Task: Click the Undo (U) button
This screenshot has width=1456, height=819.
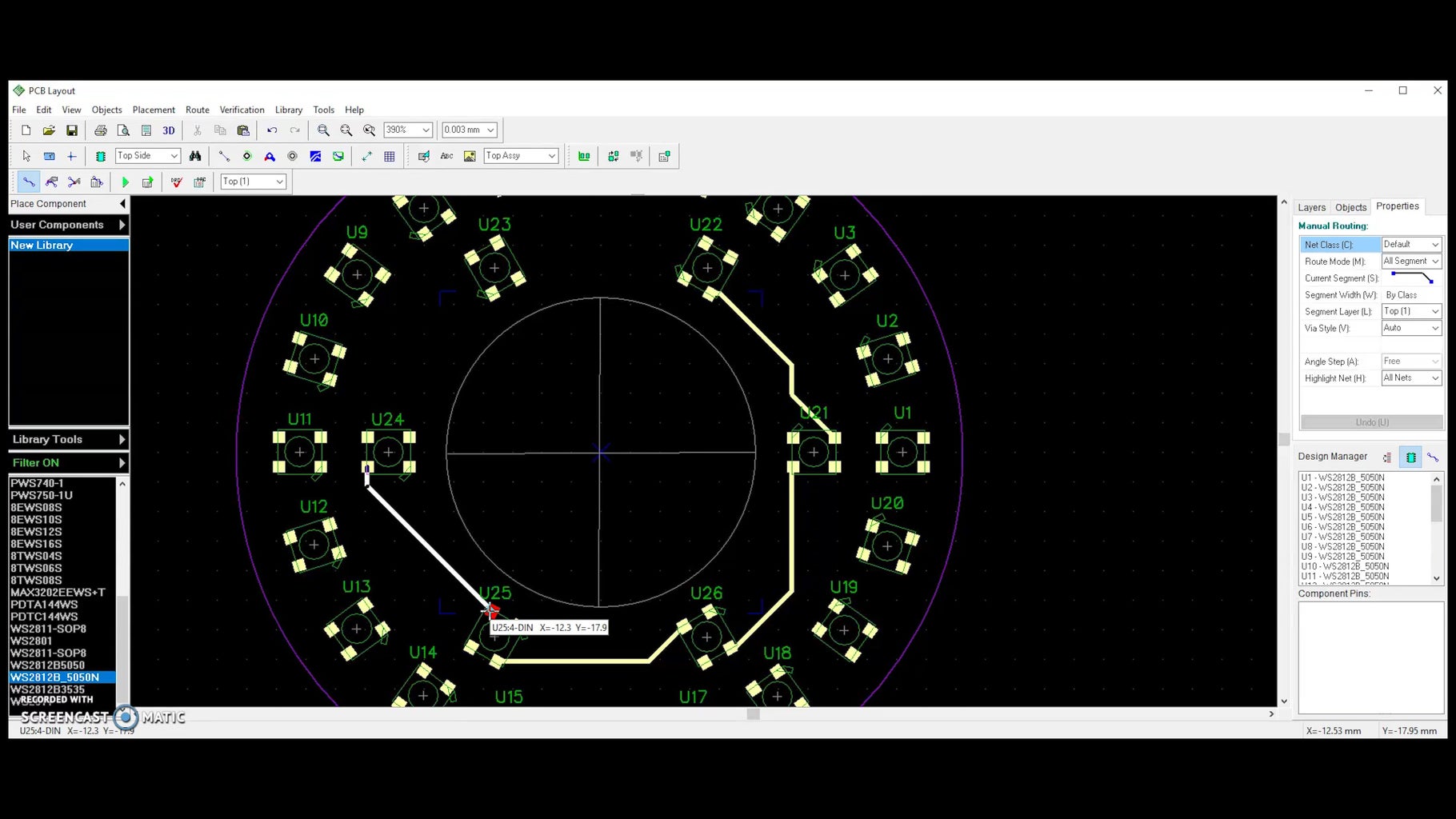Action: (1370, 422)
